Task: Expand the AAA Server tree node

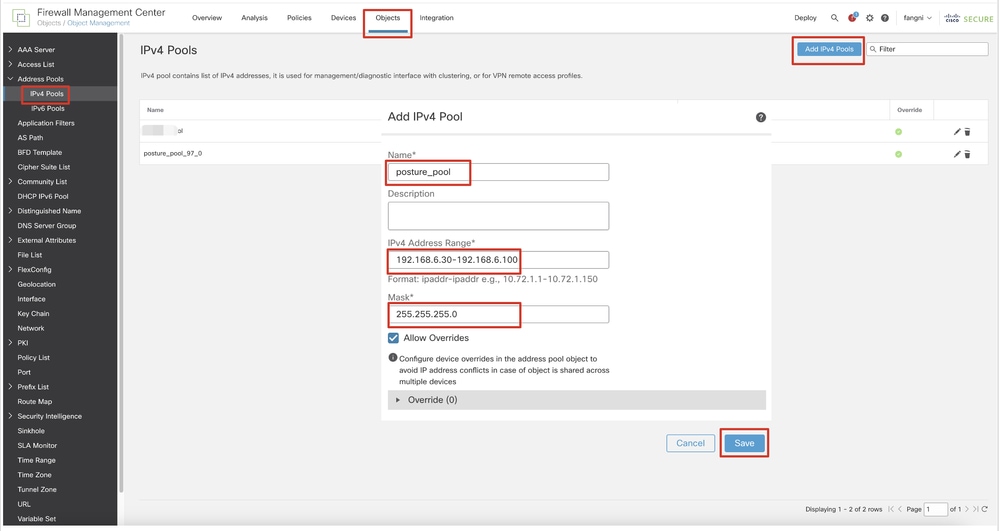Action: pos(10,49)
